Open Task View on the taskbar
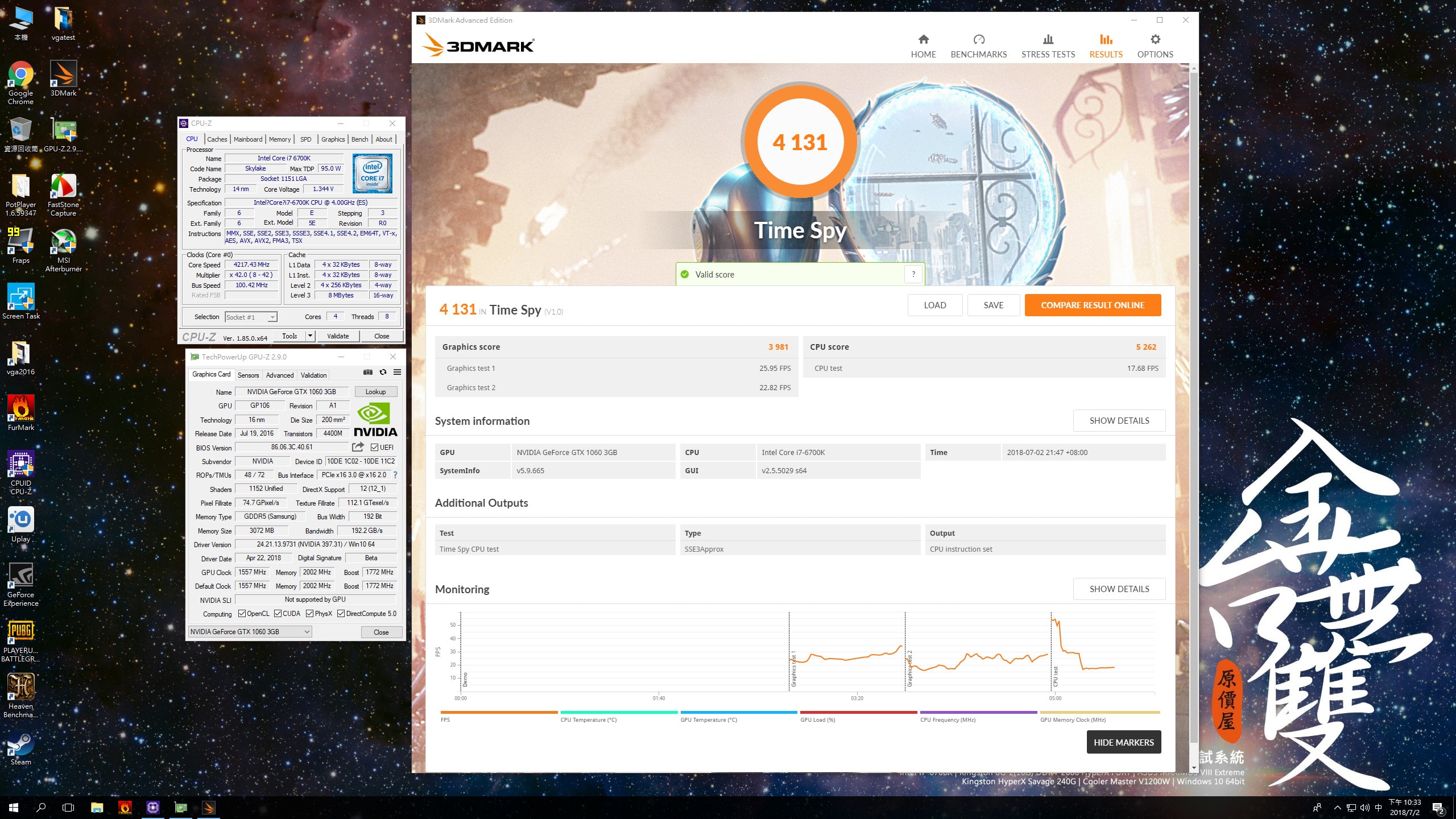 pyautogui.click(x=68, y=807)
